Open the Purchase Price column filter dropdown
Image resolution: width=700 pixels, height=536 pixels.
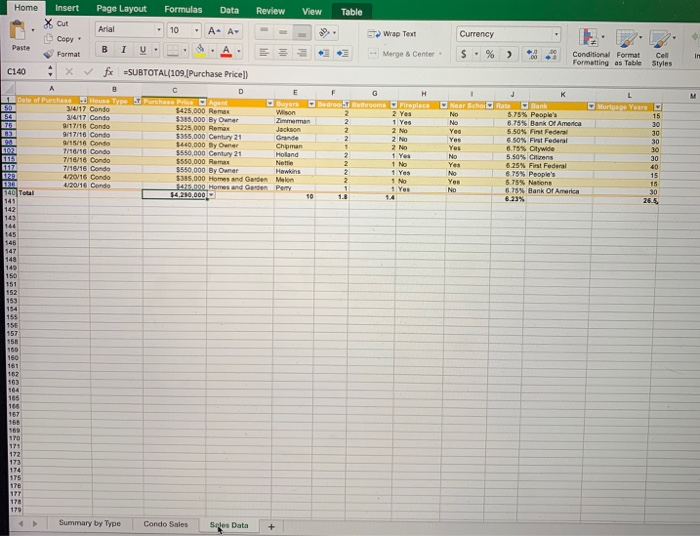(x=202, y=102)
